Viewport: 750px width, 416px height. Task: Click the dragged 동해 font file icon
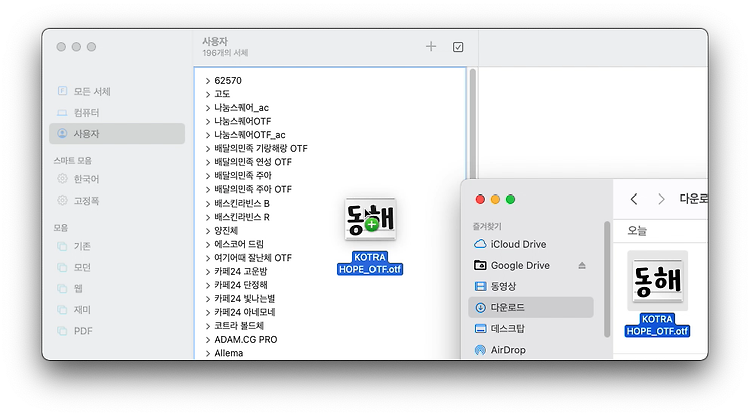[370, 219]
